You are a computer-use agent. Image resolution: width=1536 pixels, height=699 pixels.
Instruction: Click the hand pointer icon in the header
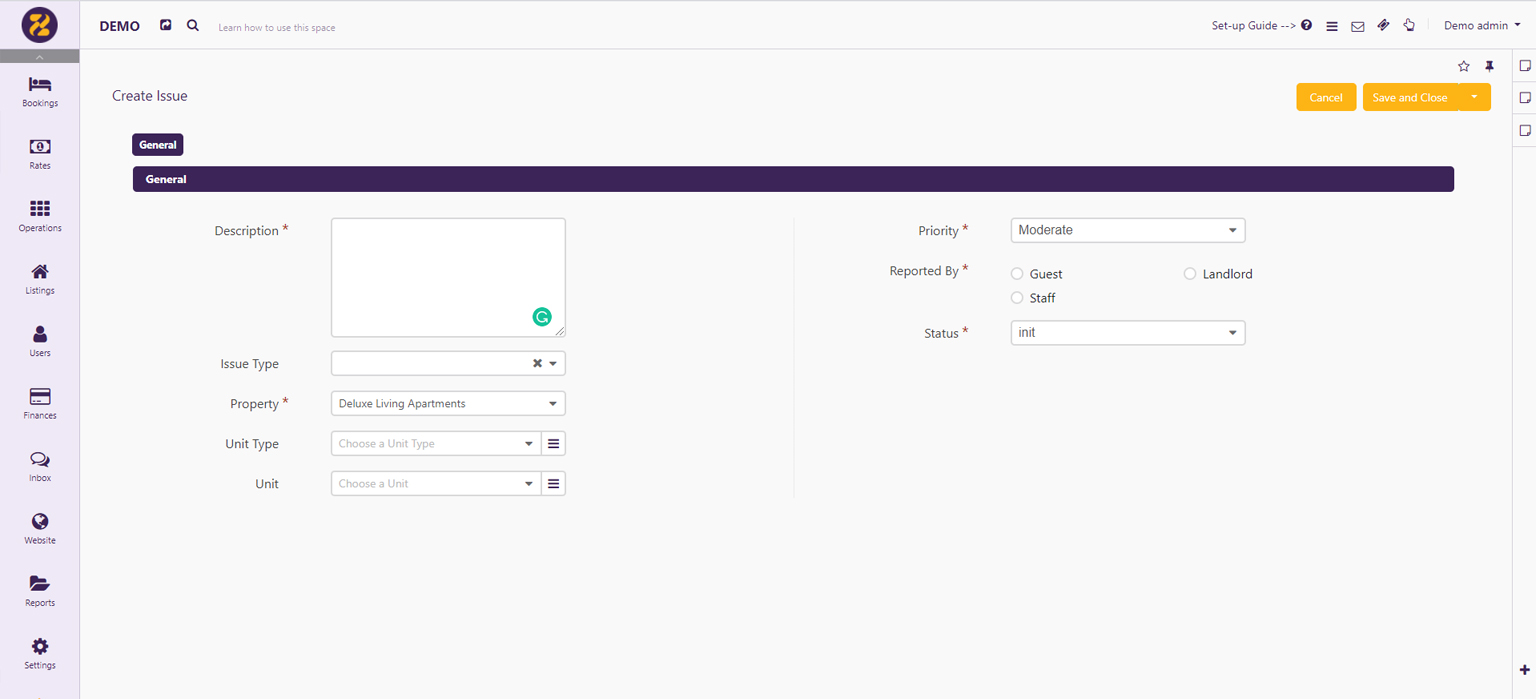coord(1409,26)
